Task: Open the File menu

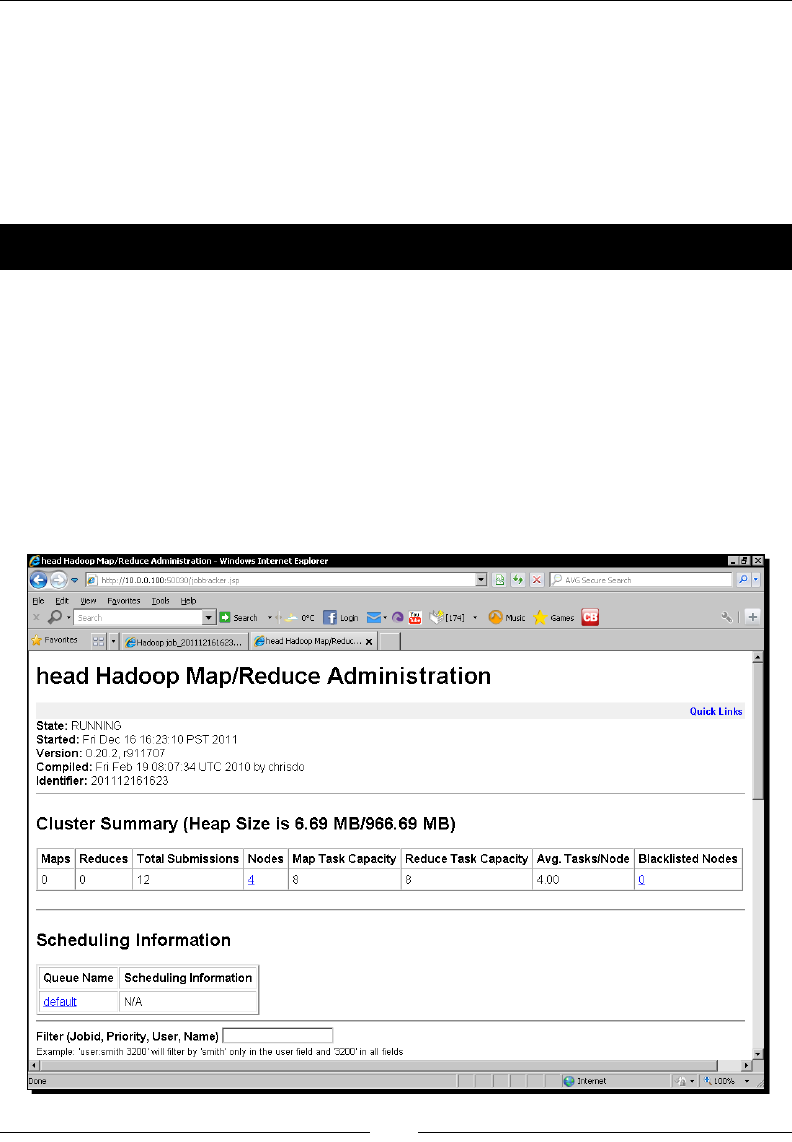Action: (x=38, y=601)
